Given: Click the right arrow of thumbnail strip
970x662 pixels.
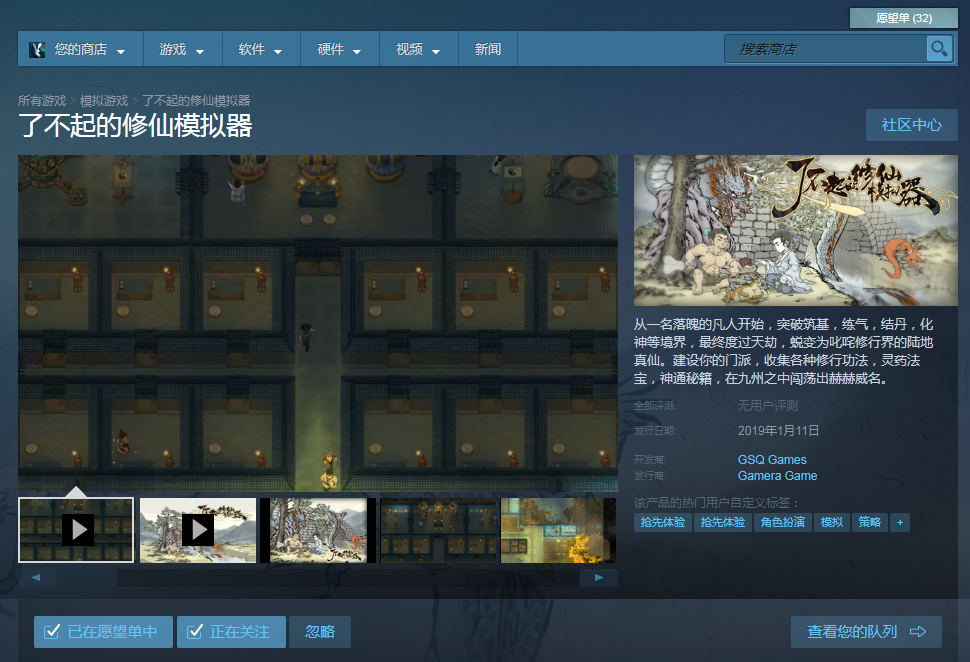Looking at the screenshot, I should coord(599,577).
